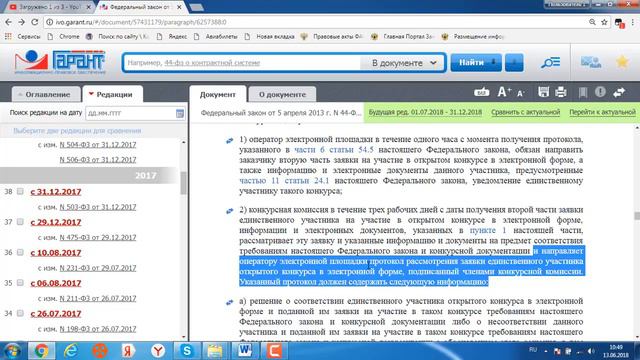640x360 pixels.
Task: Open Yandex browser from the taskbar
Action: (158, 351)
